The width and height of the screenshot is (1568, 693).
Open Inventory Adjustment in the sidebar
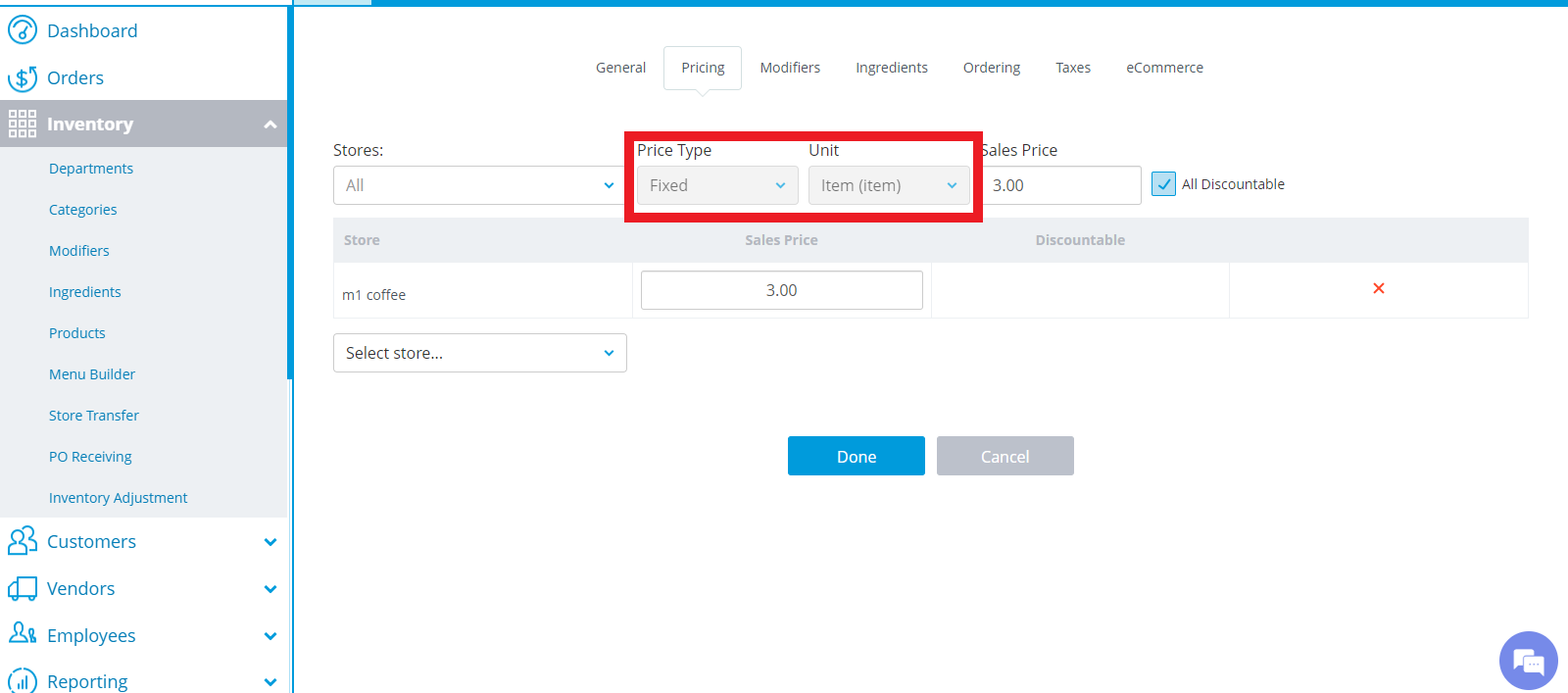tap(119, 498)
